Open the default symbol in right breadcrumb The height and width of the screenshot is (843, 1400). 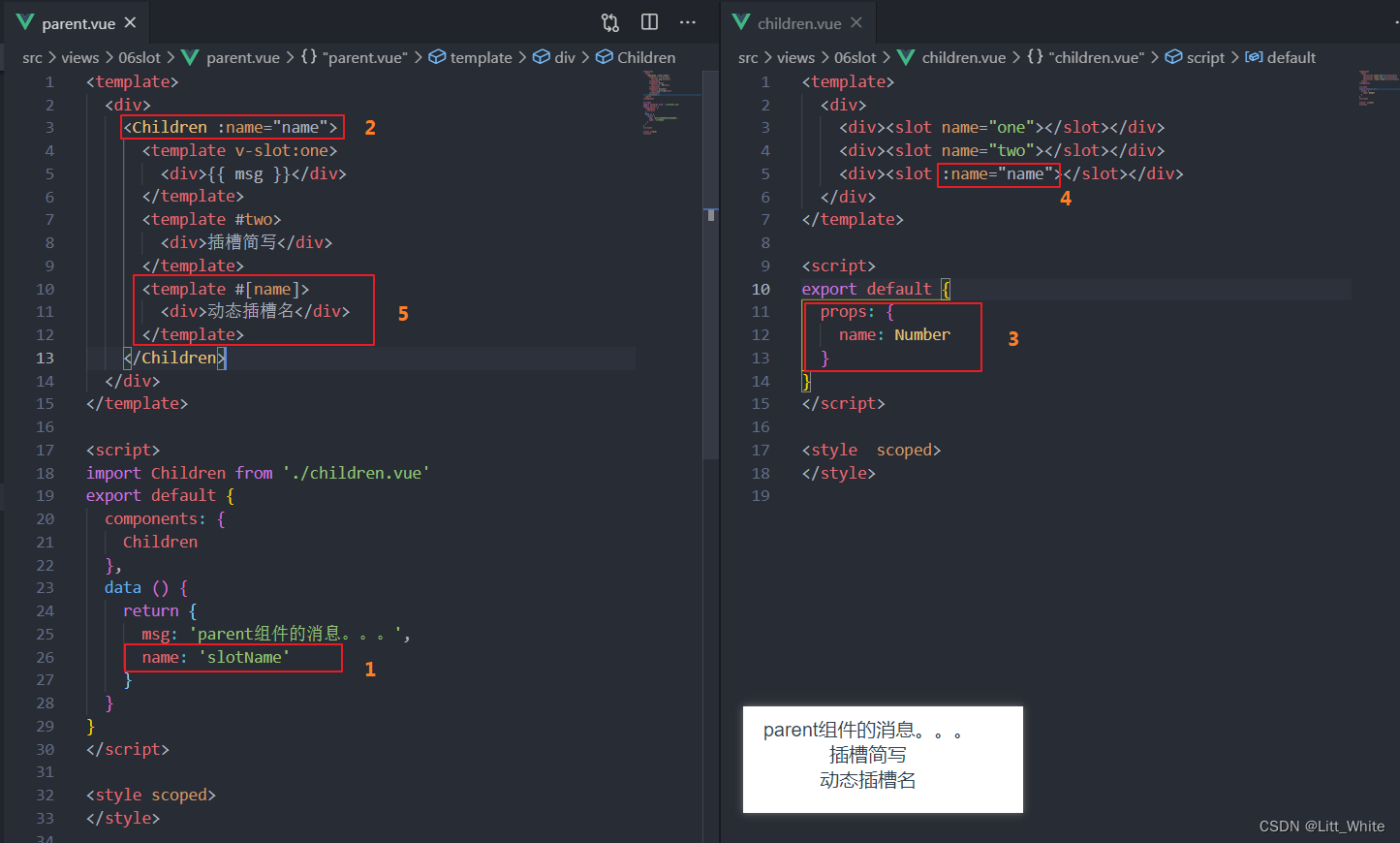click(1291, 57)
